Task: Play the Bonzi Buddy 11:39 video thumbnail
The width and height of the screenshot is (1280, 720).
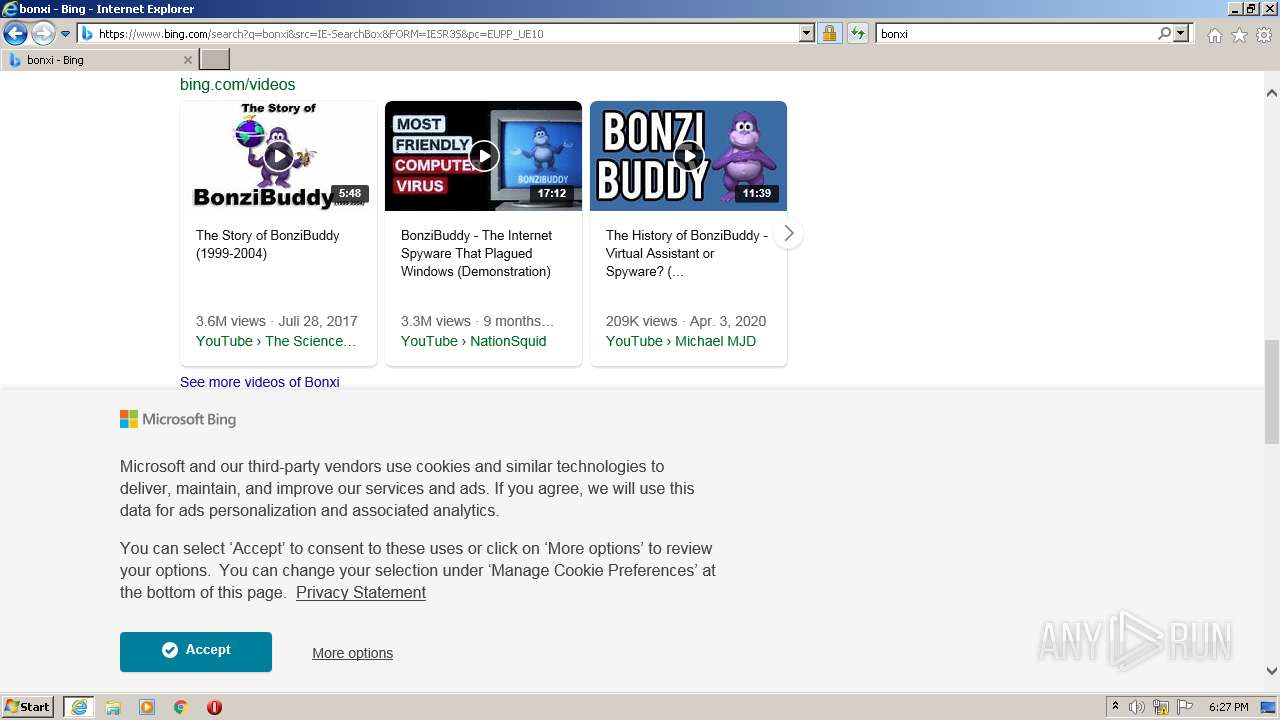Action: 688,156
